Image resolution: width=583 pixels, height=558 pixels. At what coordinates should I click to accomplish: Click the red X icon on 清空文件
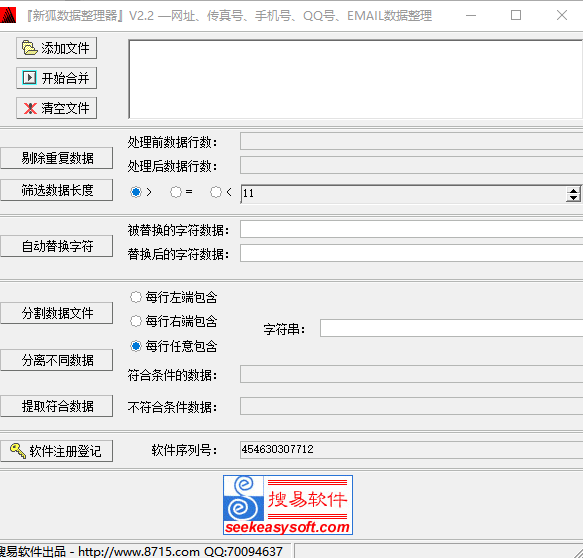click(x=30, y=108)
